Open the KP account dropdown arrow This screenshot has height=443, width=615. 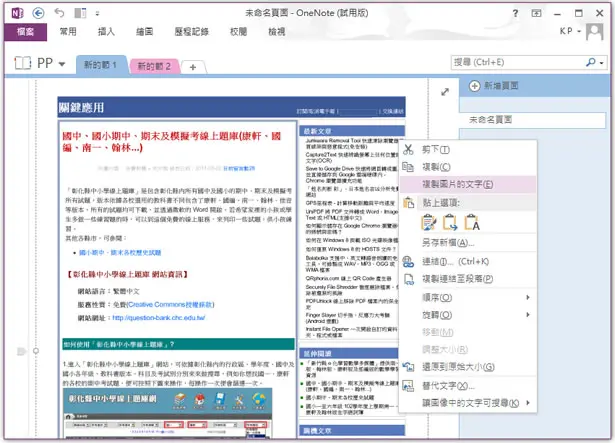point(579,31)
